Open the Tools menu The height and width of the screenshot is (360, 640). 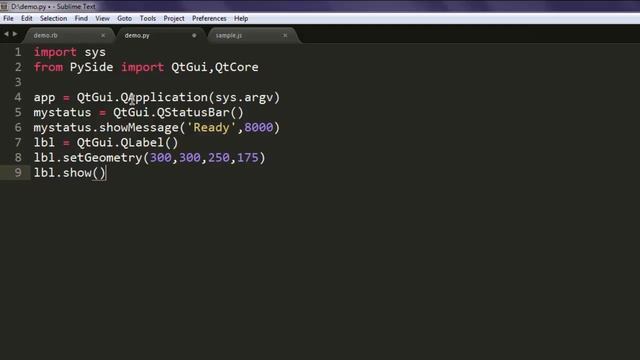[x=148, y=18]
